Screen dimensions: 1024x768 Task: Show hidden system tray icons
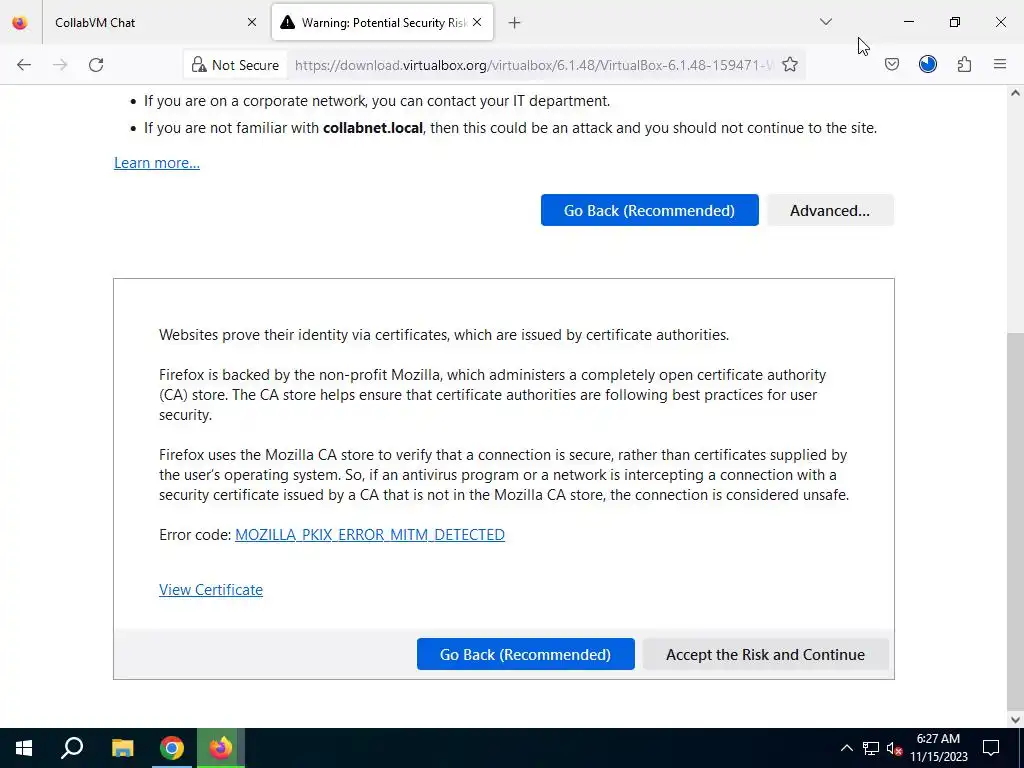click(x=846, y=748)
